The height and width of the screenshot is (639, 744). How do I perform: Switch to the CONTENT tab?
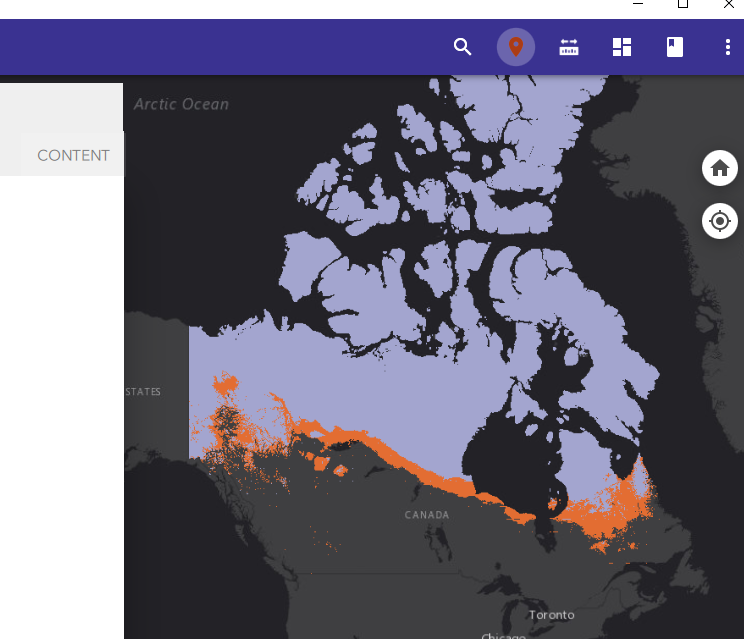pyautogui.click(x=73, y=155)
